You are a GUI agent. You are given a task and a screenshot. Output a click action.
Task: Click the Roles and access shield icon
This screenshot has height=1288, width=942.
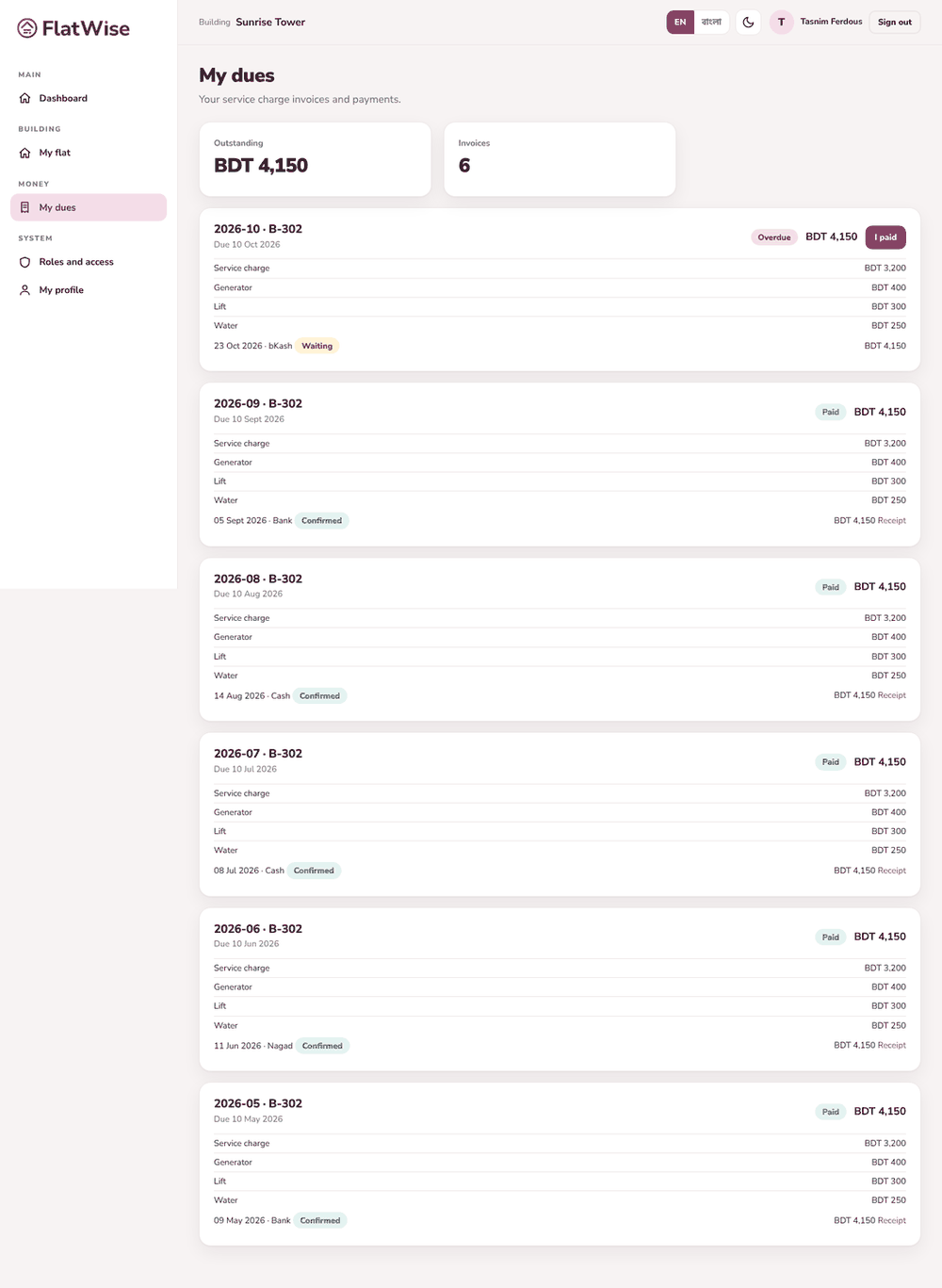(24, 262)
